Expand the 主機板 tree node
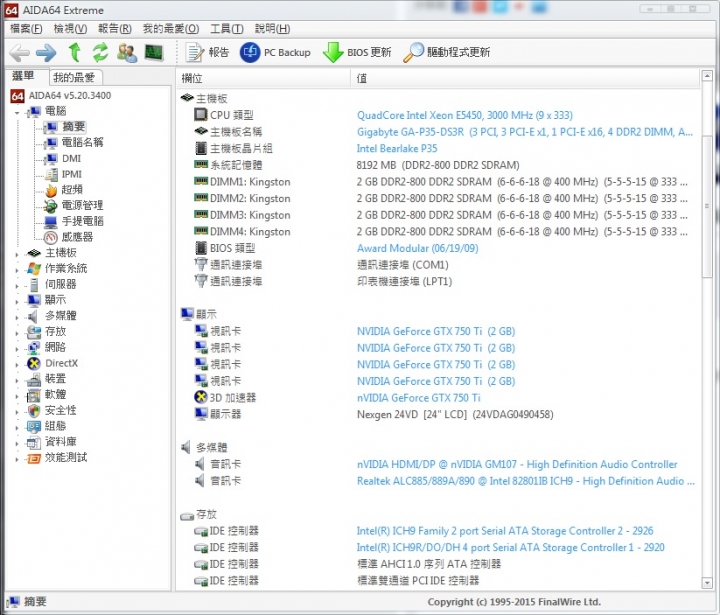The image size is (720, 615). pyautogui.click(x=17, y=254)
